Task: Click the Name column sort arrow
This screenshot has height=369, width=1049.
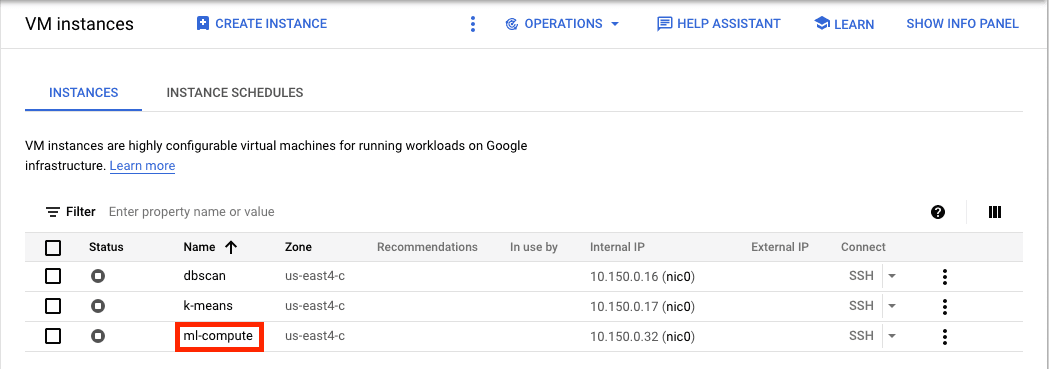Action: [x=231, y=247]
